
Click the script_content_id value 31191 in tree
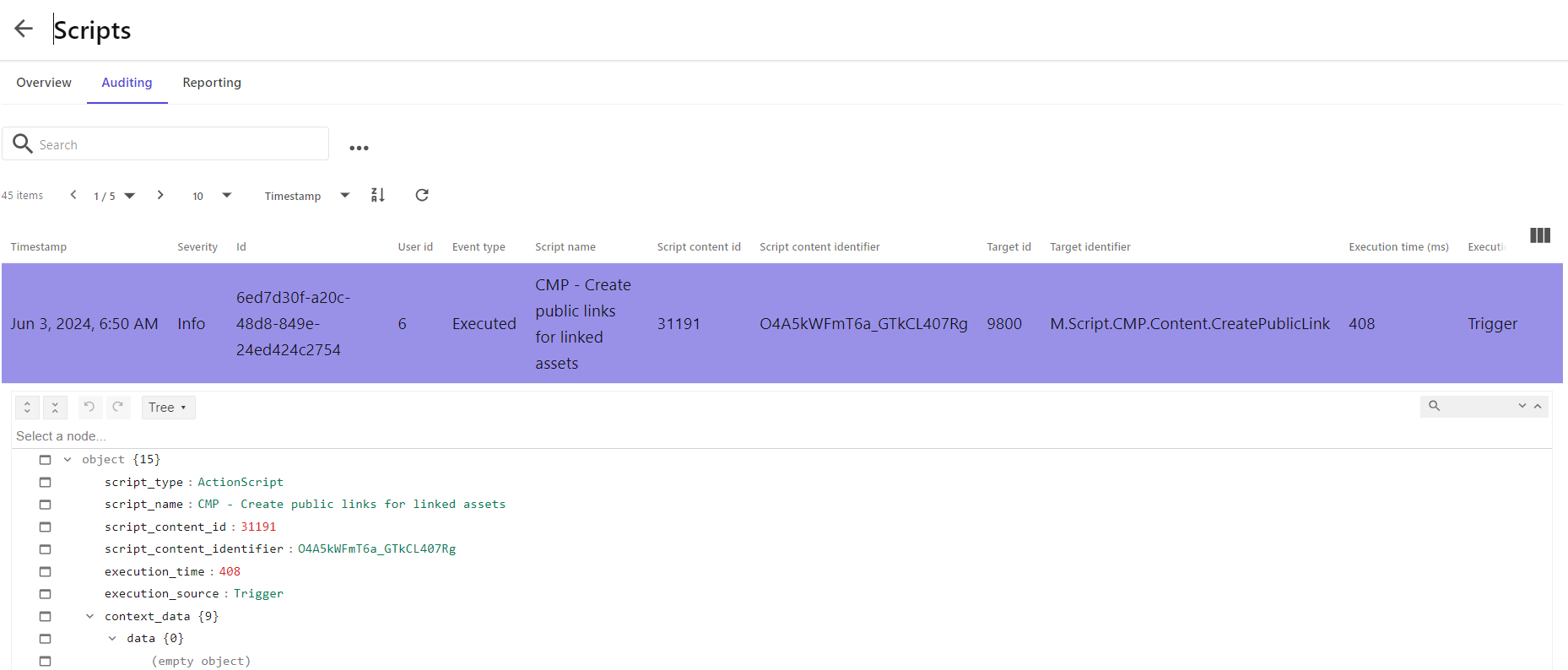click(x=258, y=527)
